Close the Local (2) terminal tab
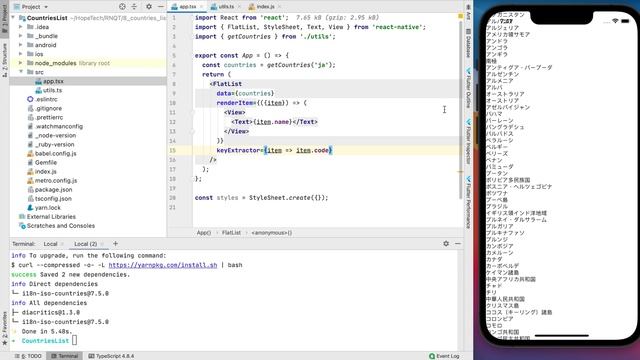The height and width of the screenshot is (360, 640). 102,244
